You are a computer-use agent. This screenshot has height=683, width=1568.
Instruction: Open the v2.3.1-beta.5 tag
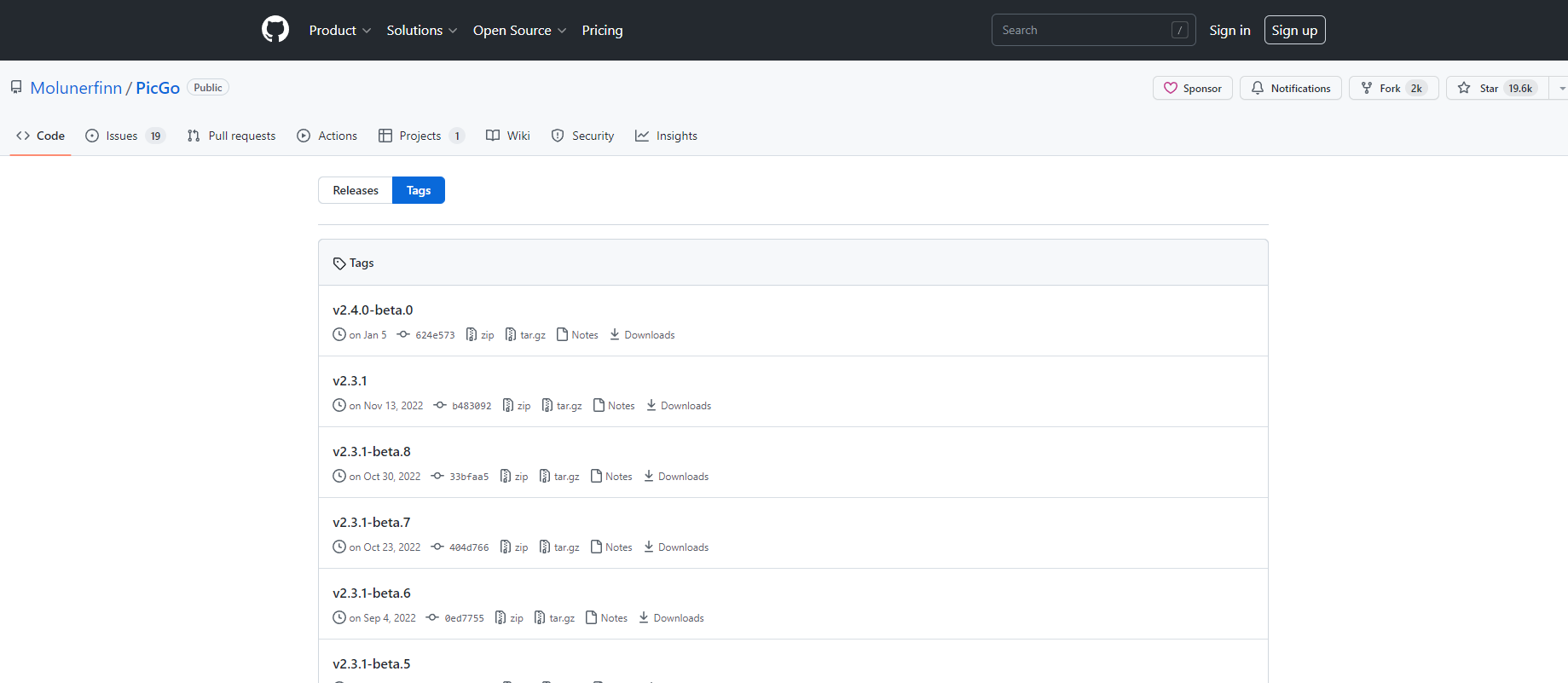372,663
